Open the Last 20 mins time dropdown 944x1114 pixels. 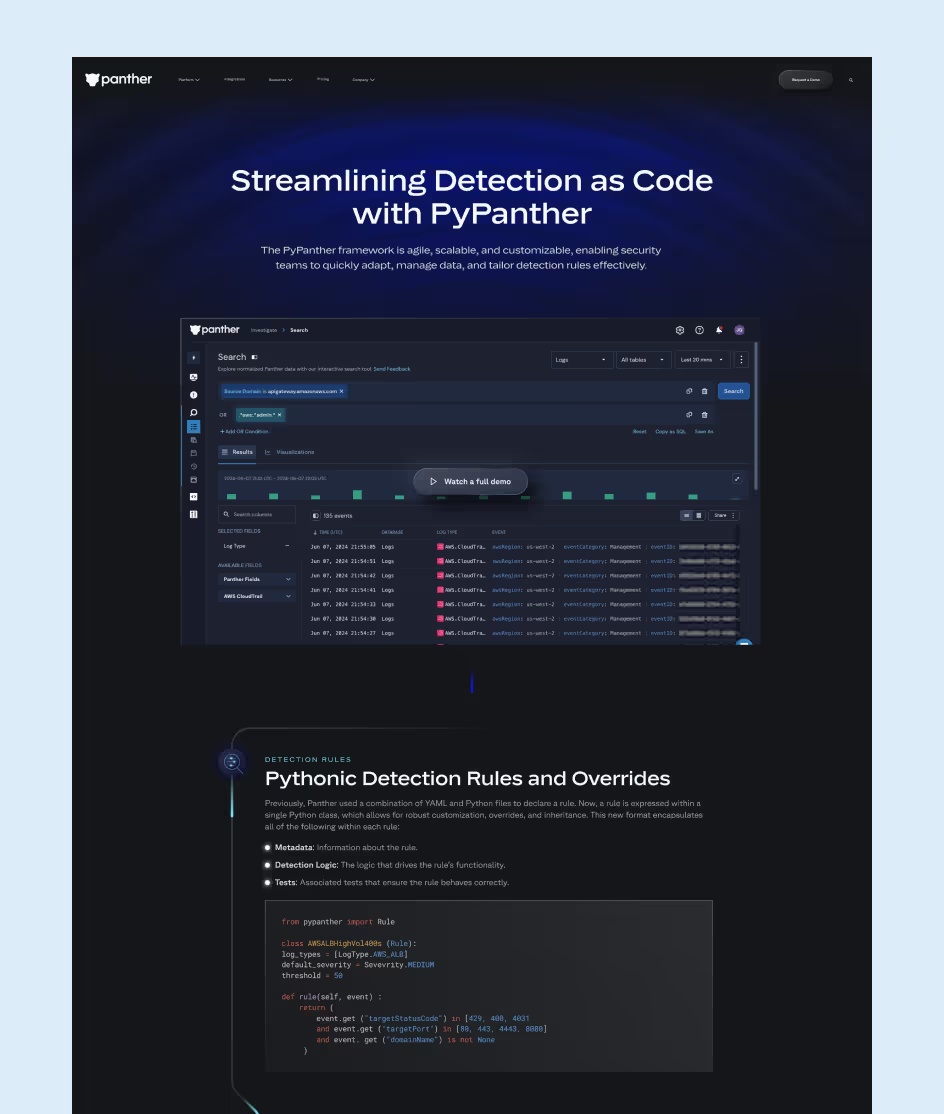pyautogui.click(x=702, y=359)
